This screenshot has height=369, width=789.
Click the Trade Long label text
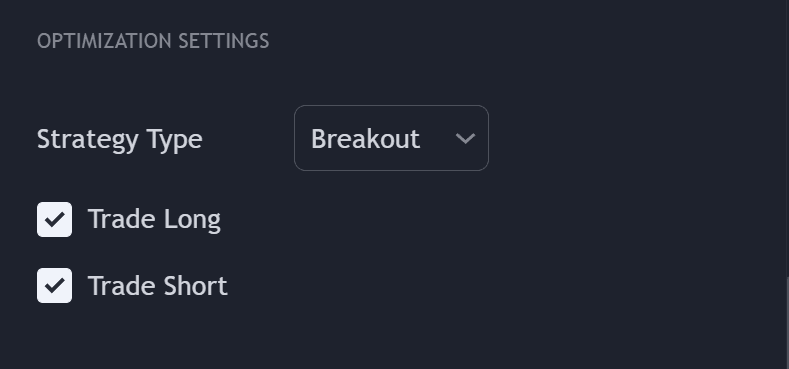[154, 219]
